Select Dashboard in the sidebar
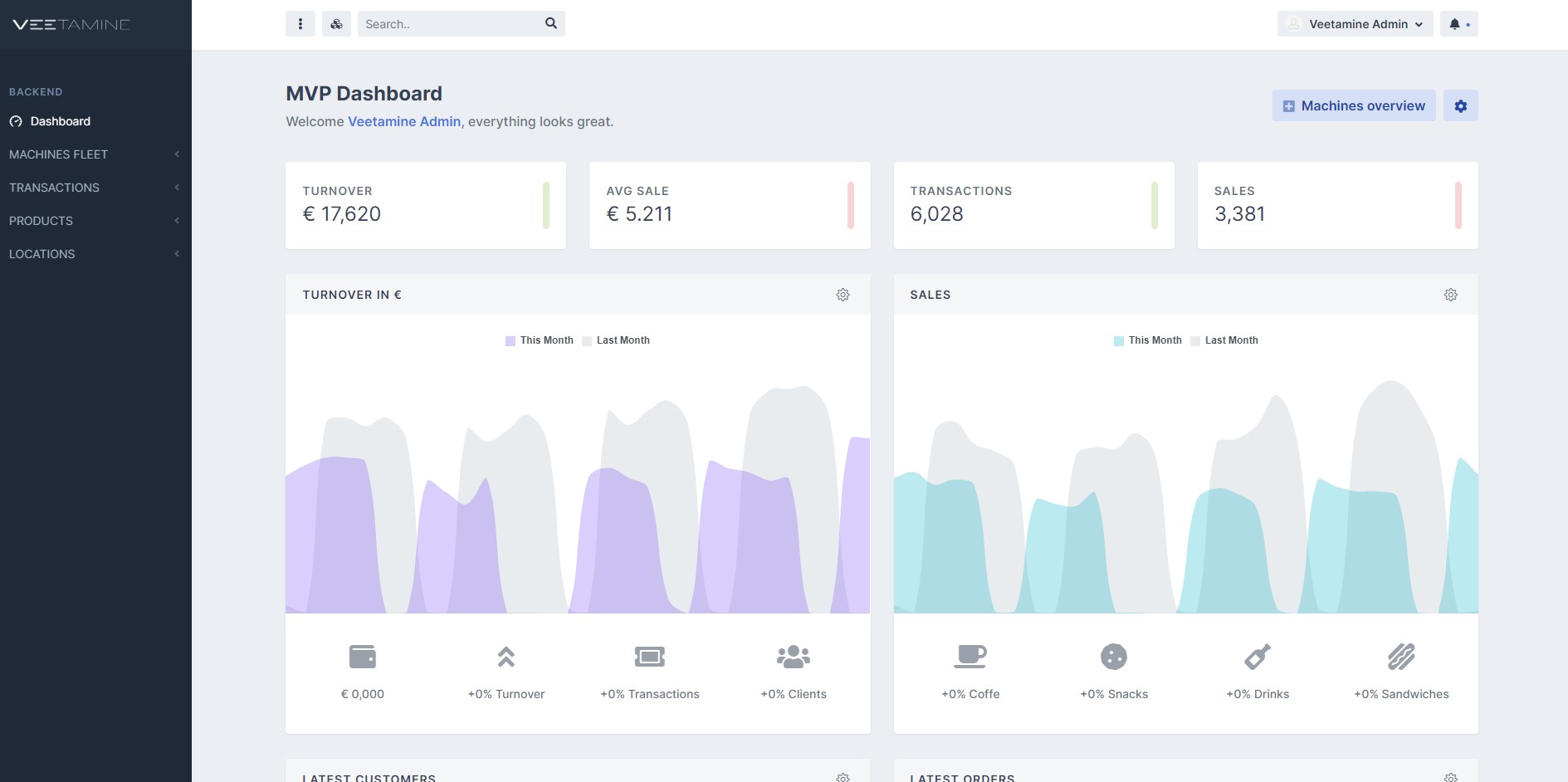The height and width of the screenshot is (782, 1568). pyautogui.click(x=60, y=121)
